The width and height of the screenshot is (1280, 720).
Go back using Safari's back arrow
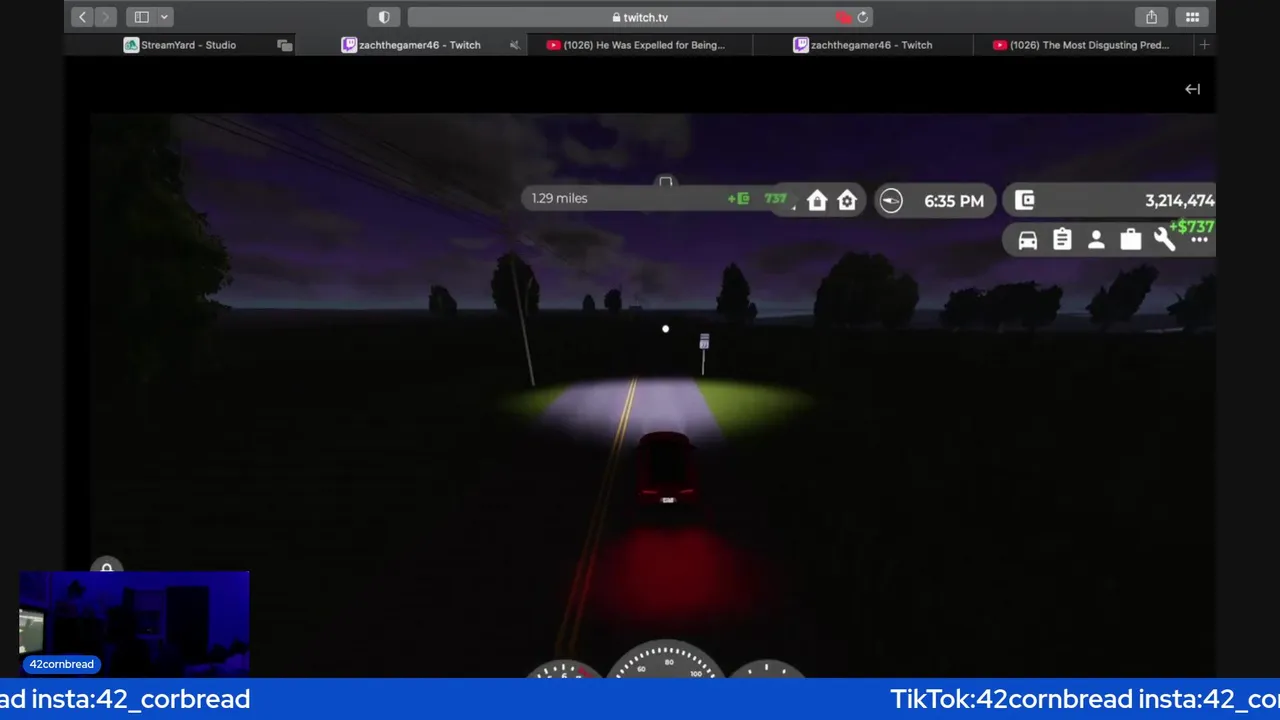tap(82, 17)
